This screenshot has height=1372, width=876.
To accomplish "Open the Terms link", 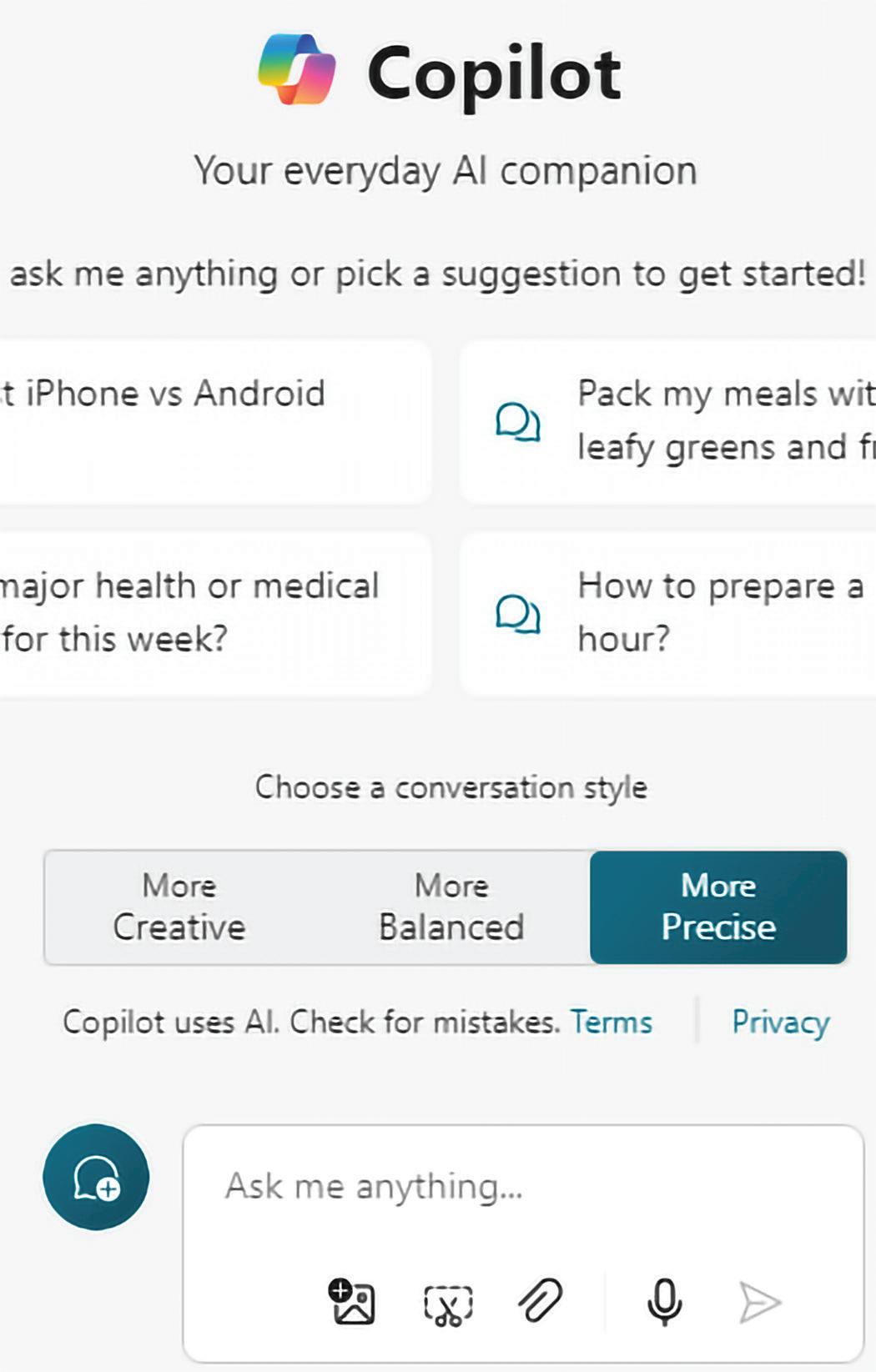I will click(x=611, y=1022).
